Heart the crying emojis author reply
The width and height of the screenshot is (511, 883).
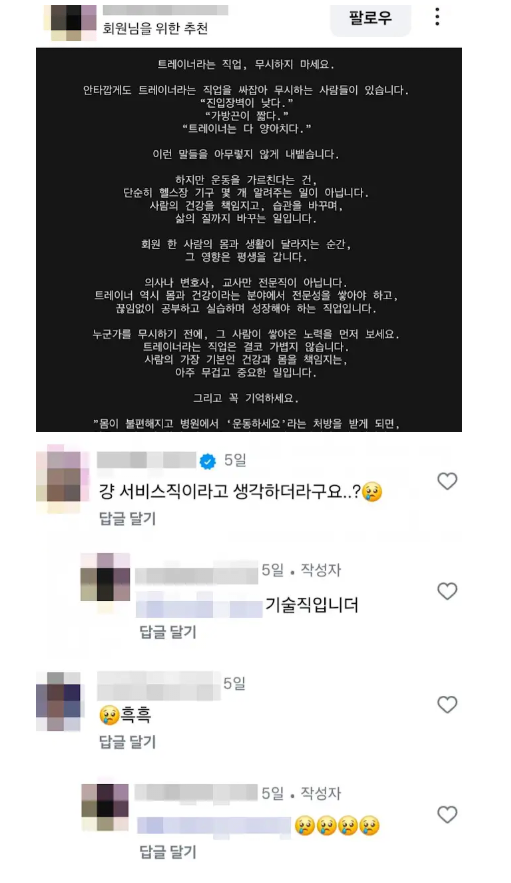(x=447, y=814)
